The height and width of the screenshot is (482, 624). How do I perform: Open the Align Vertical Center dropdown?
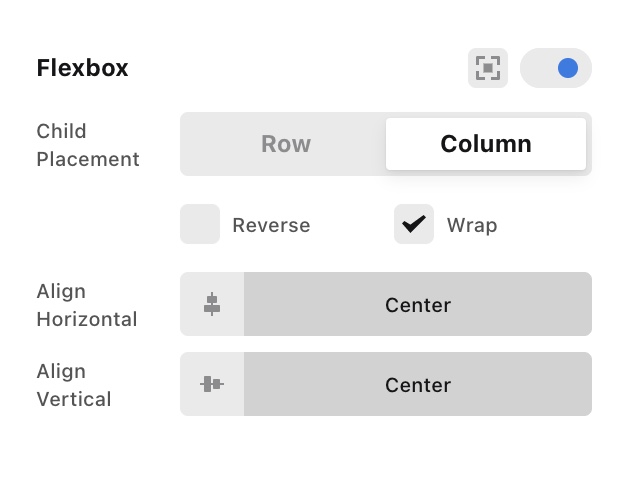click(418, 385)
